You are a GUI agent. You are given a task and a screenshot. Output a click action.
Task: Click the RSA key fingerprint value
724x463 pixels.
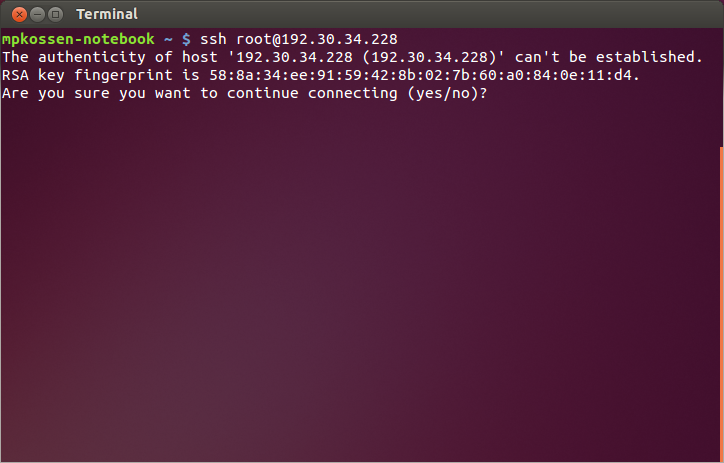click(423, 75)
